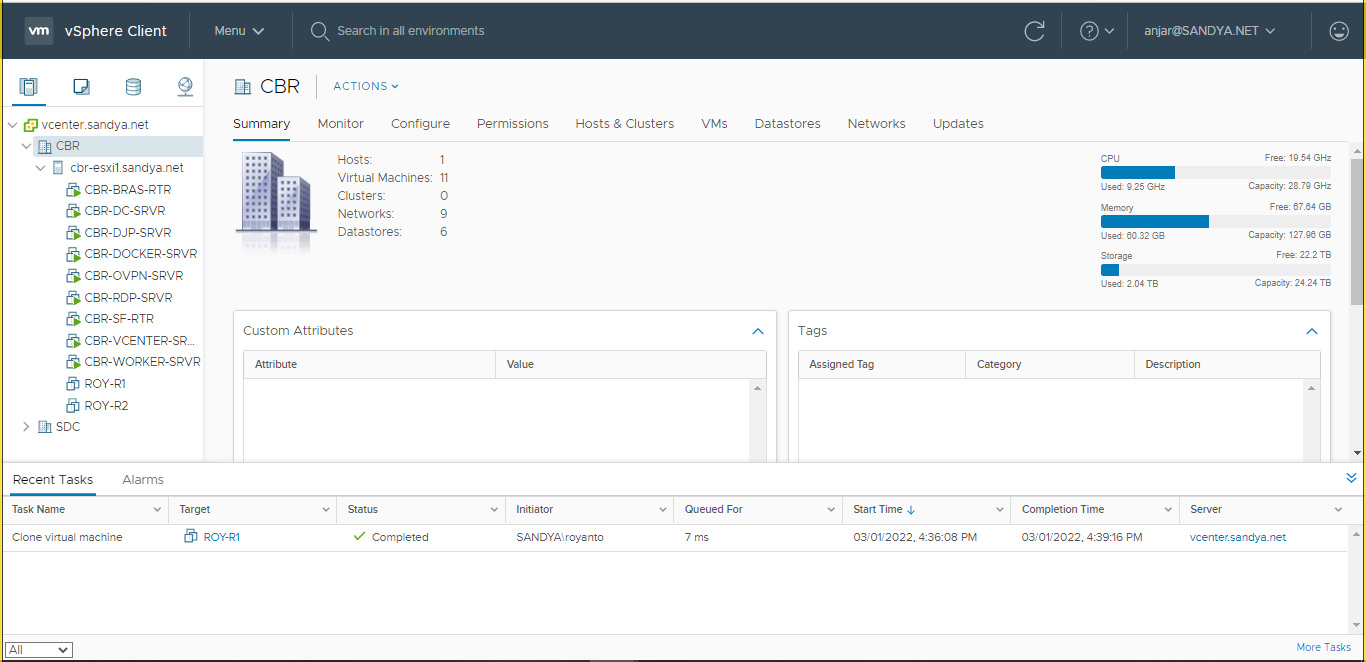Image resolution: width=1366 pixels, height=662 pixels.
Task: Click the vm logo icon
Action: click(x=39, y=31)
